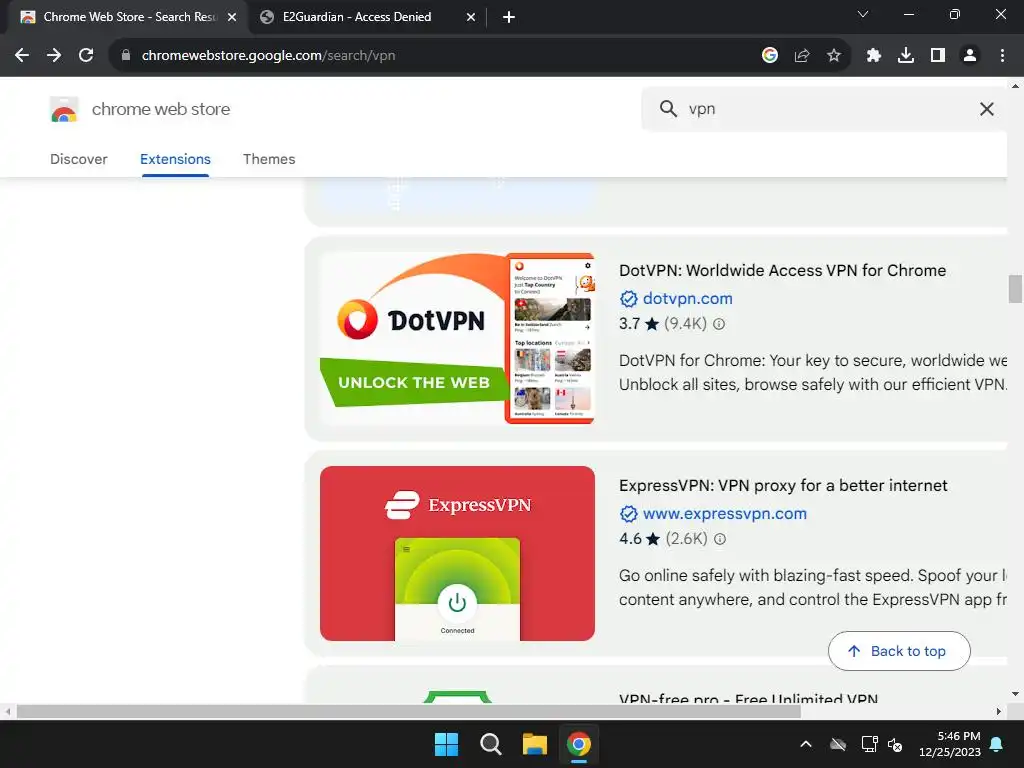This screenshot has height=768, width=1024.
Task: Open the Downloads icon in the toolbar
Action: click(905, 56)
